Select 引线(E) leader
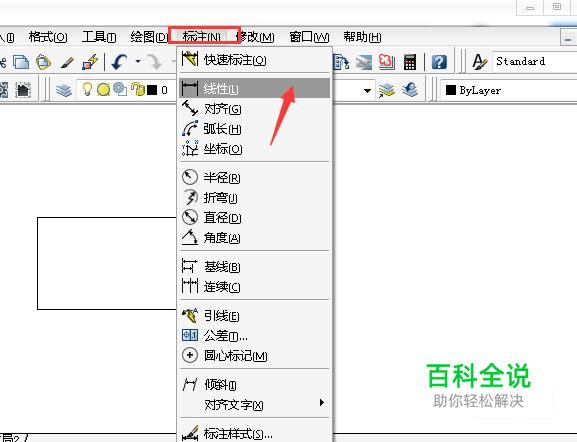 point(255,316)
